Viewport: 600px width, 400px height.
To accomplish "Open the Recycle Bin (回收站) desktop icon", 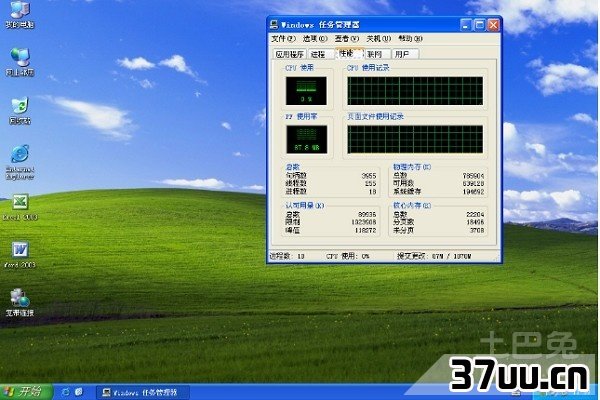I will pos(20,111).
